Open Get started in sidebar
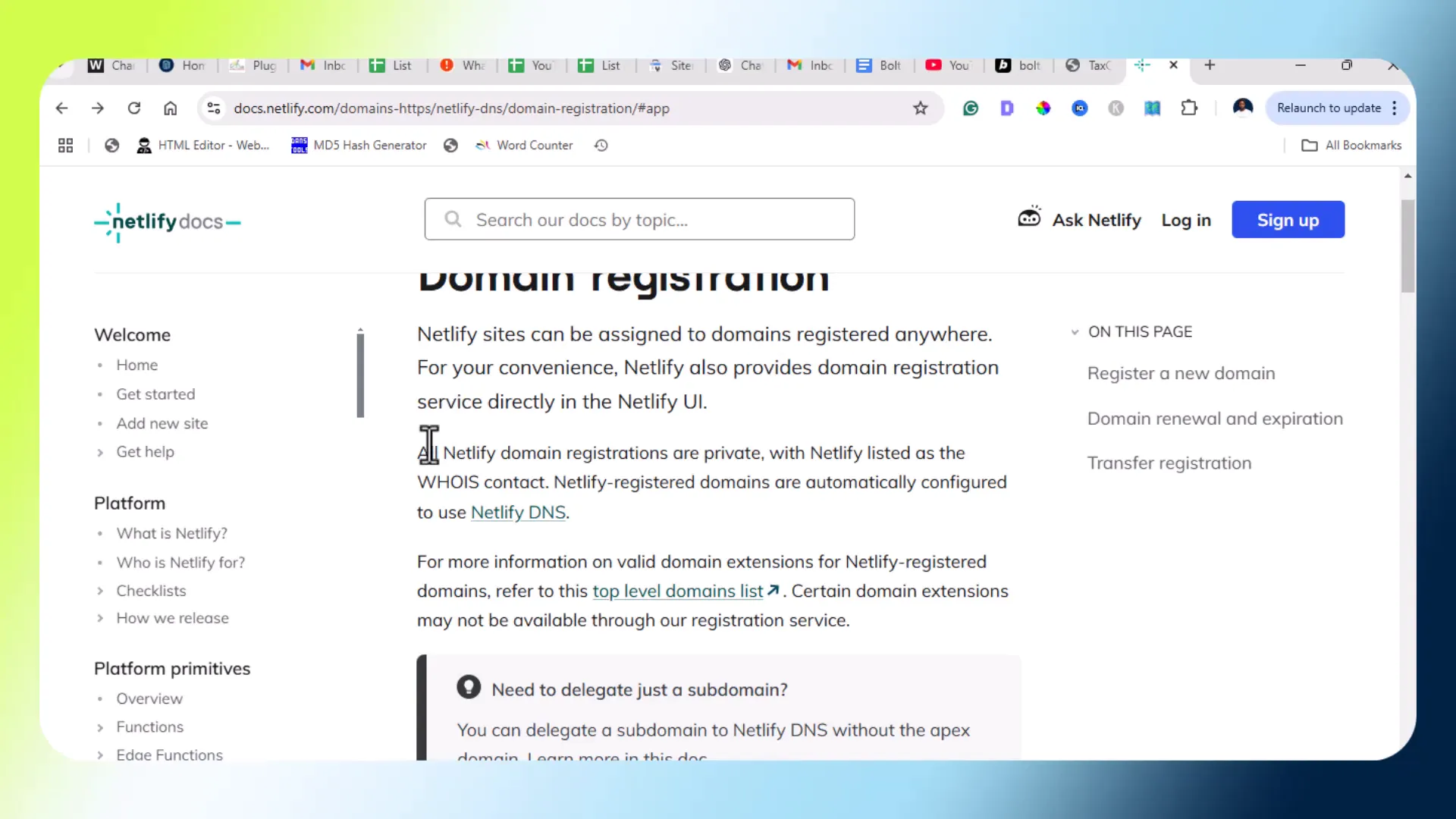 (x=155, y=394)
